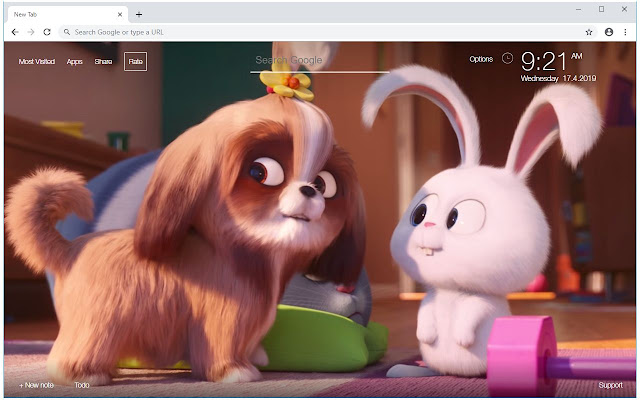Click the Support link
Screen dimensions: 640x400
[x=610, y=385]
